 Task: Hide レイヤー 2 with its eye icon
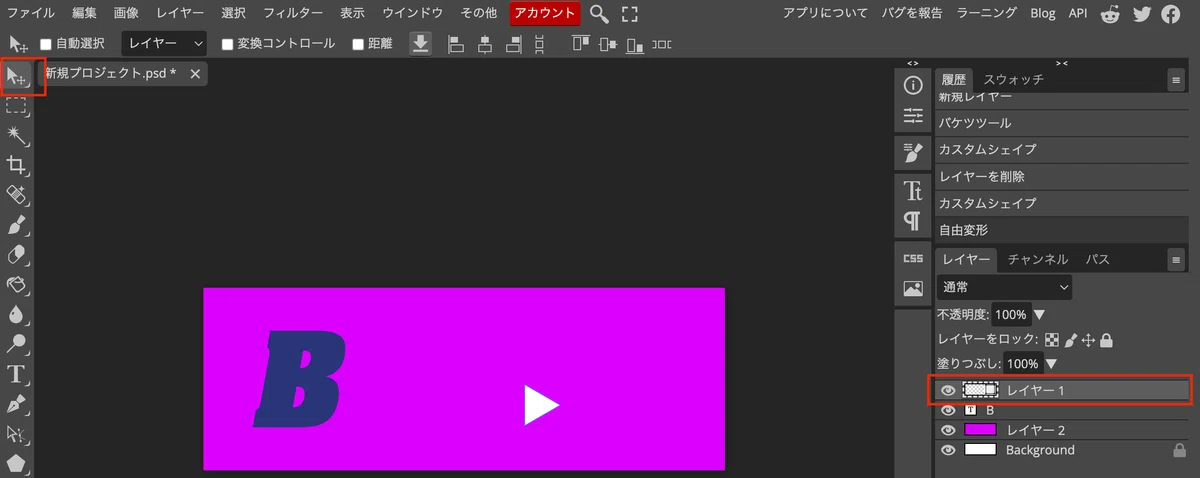point(948,430)
